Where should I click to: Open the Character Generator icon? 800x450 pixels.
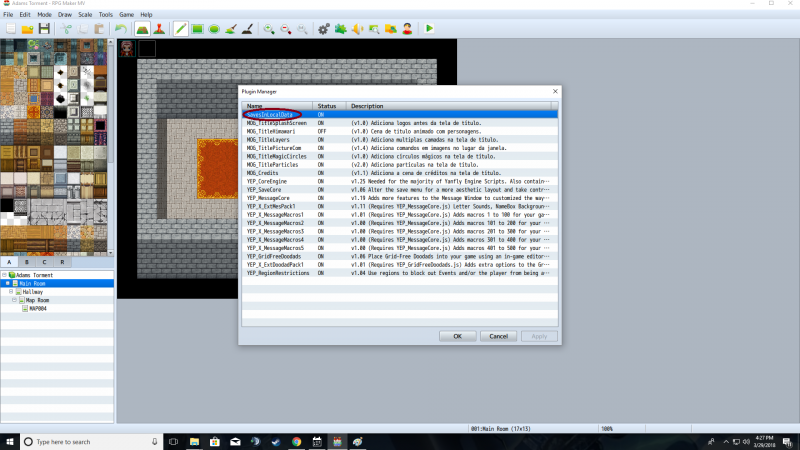(x=407, y=29)
